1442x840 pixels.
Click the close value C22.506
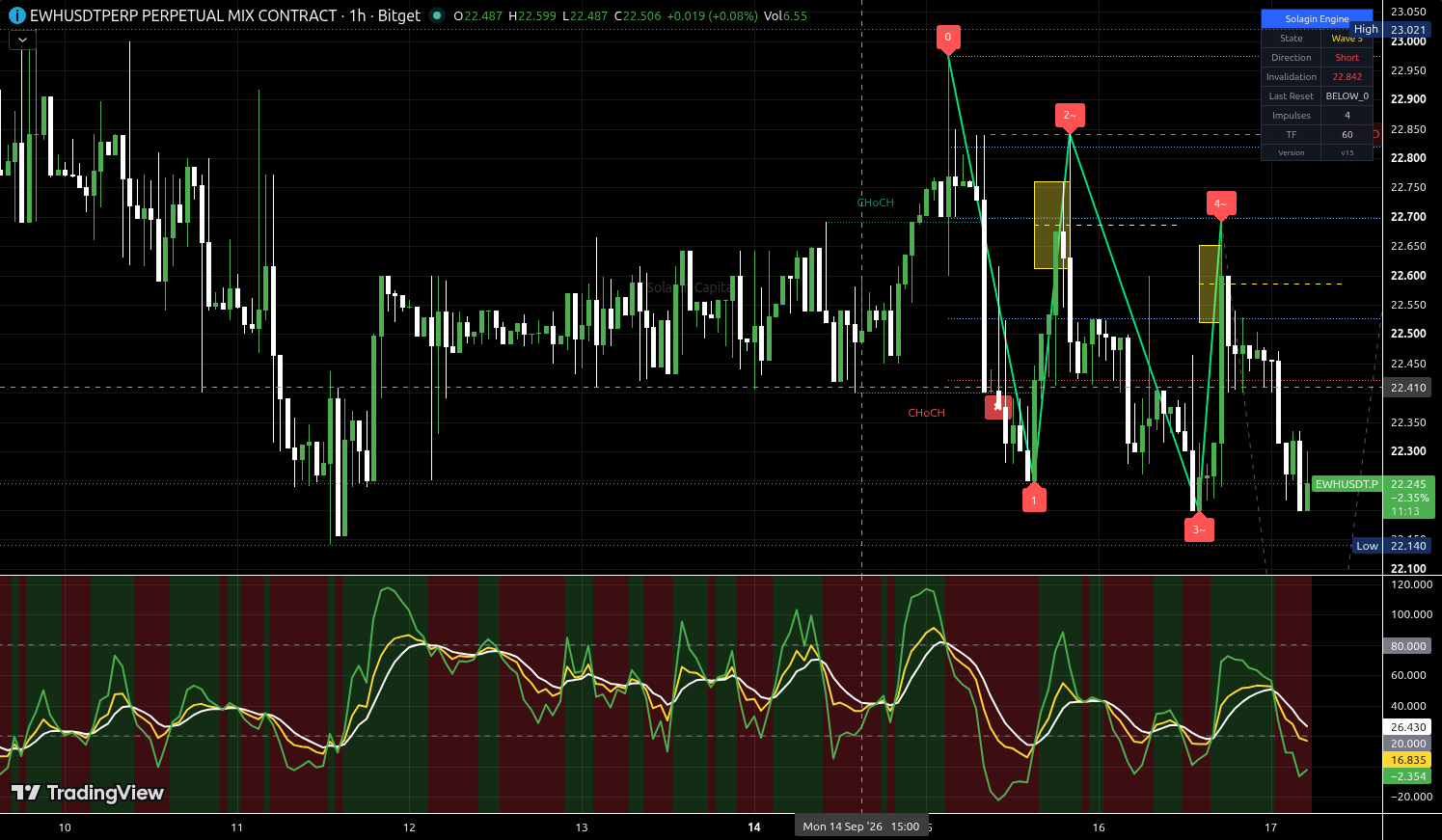click(638, 16)
